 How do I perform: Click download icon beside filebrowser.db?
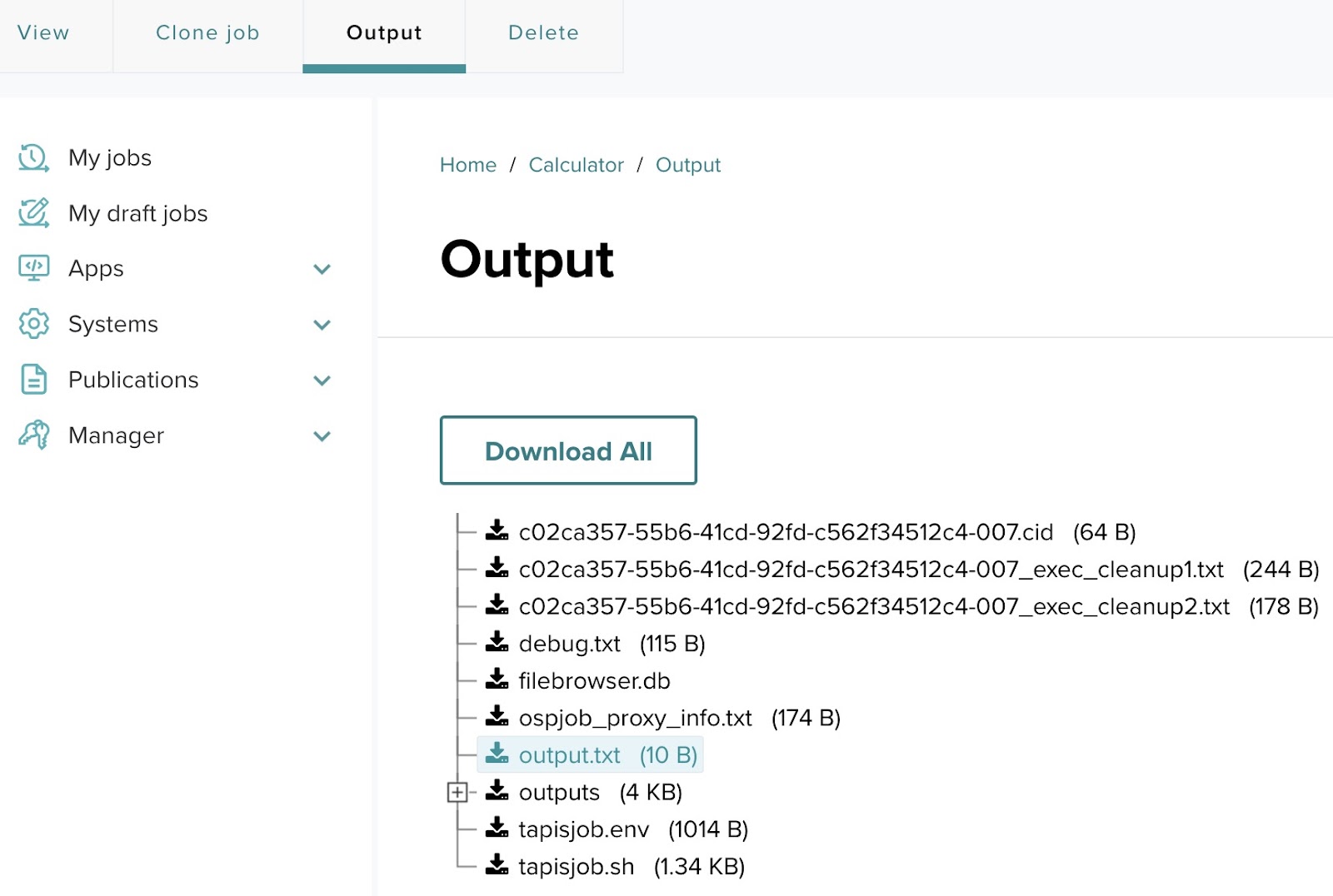coord(497,679)
